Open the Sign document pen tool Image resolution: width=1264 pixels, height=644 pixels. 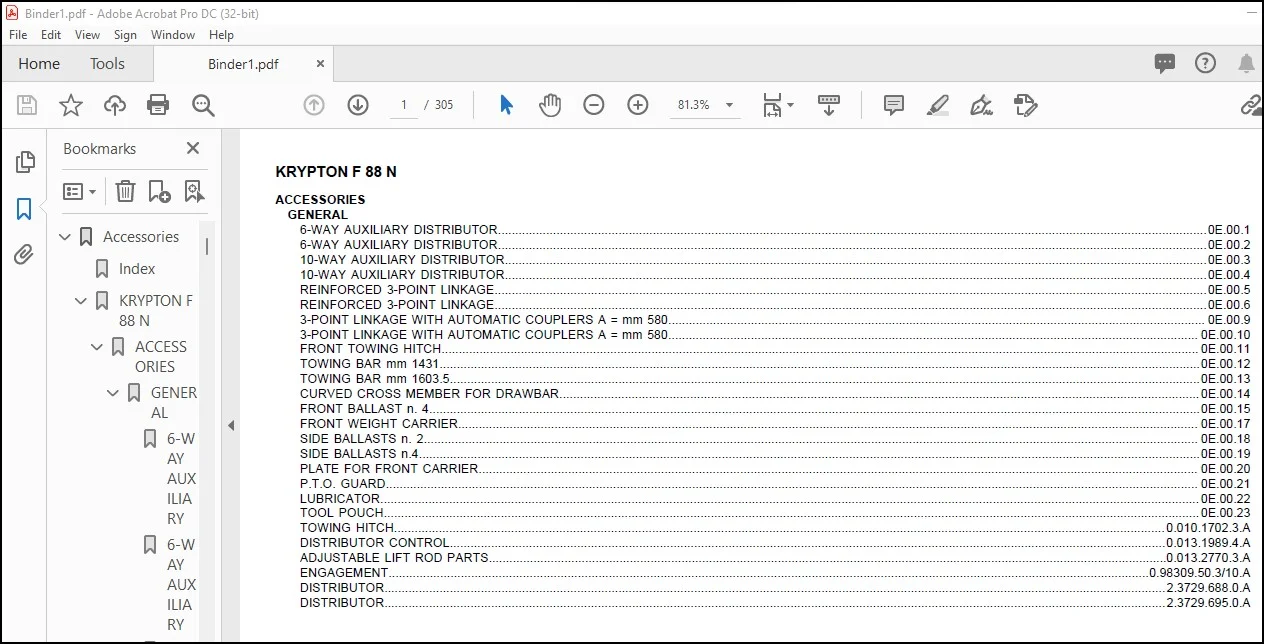click(x=981, y=105)
